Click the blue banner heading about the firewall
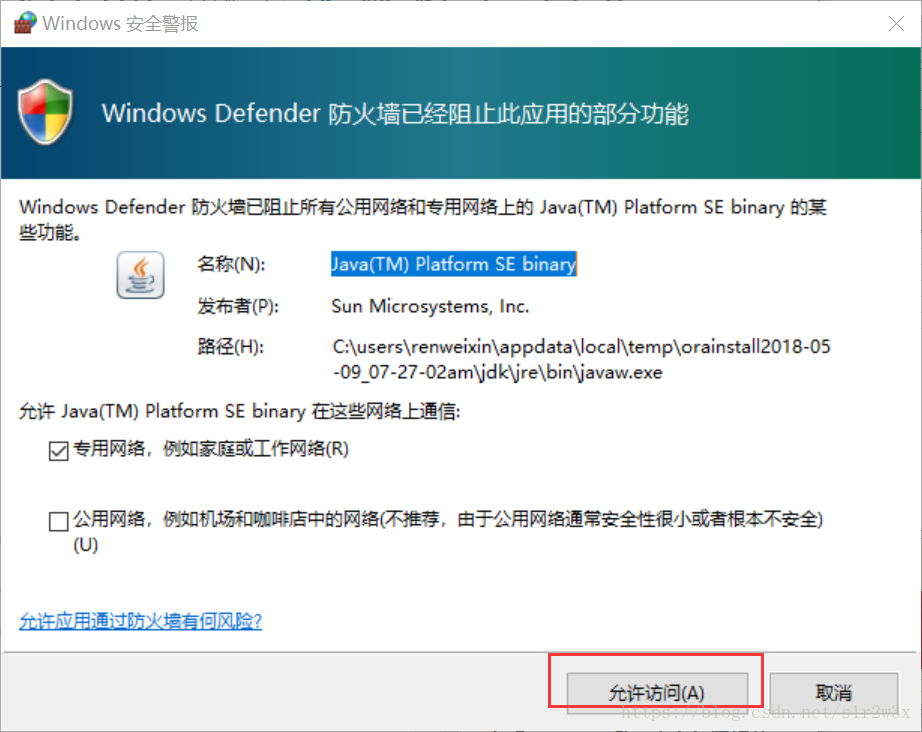Screen dimensions: 922x732 point(395,113)
